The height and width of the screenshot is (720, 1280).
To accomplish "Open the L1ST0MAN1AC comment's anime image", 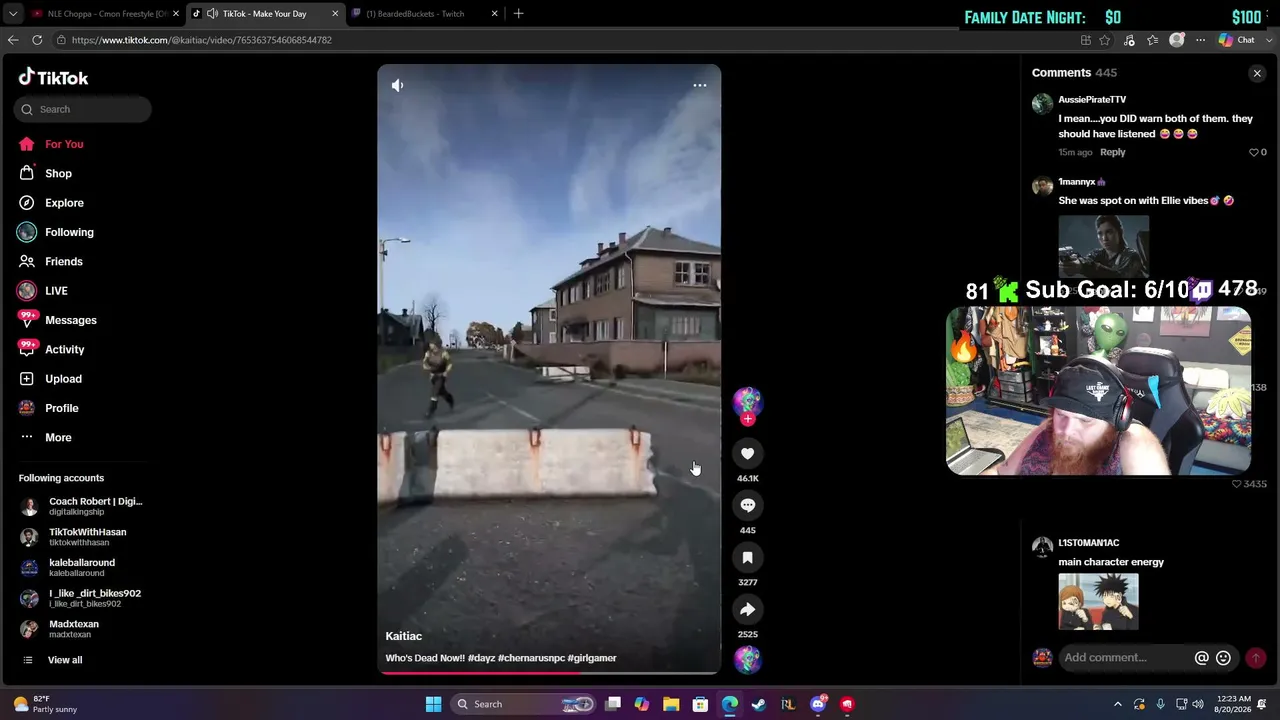I will (1098, 601).
